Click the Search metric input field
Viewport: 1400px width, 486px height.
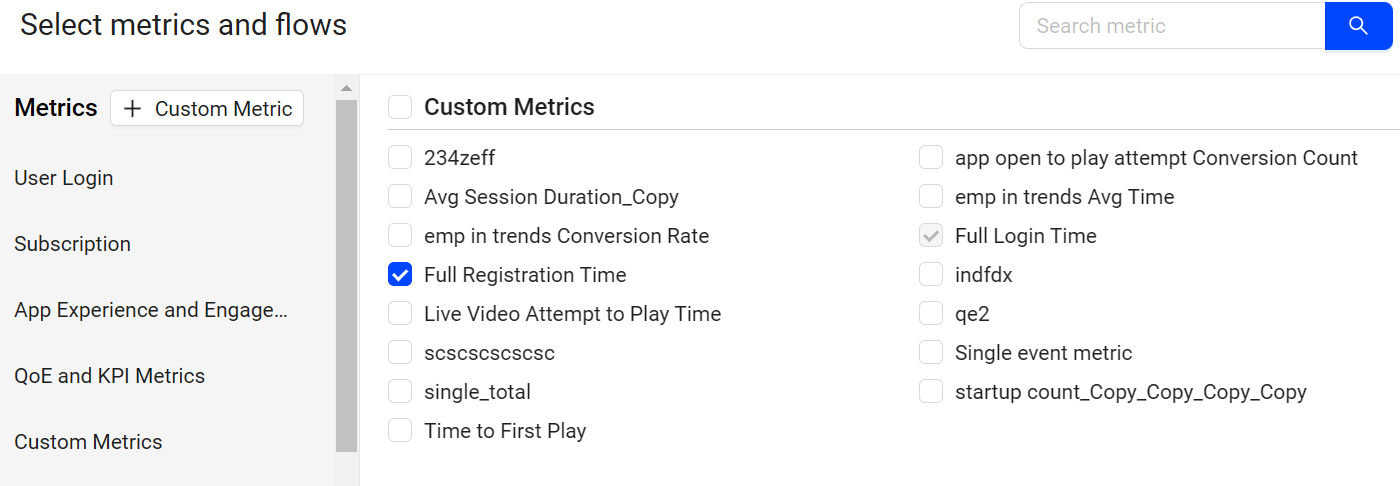coord(1171,26)
